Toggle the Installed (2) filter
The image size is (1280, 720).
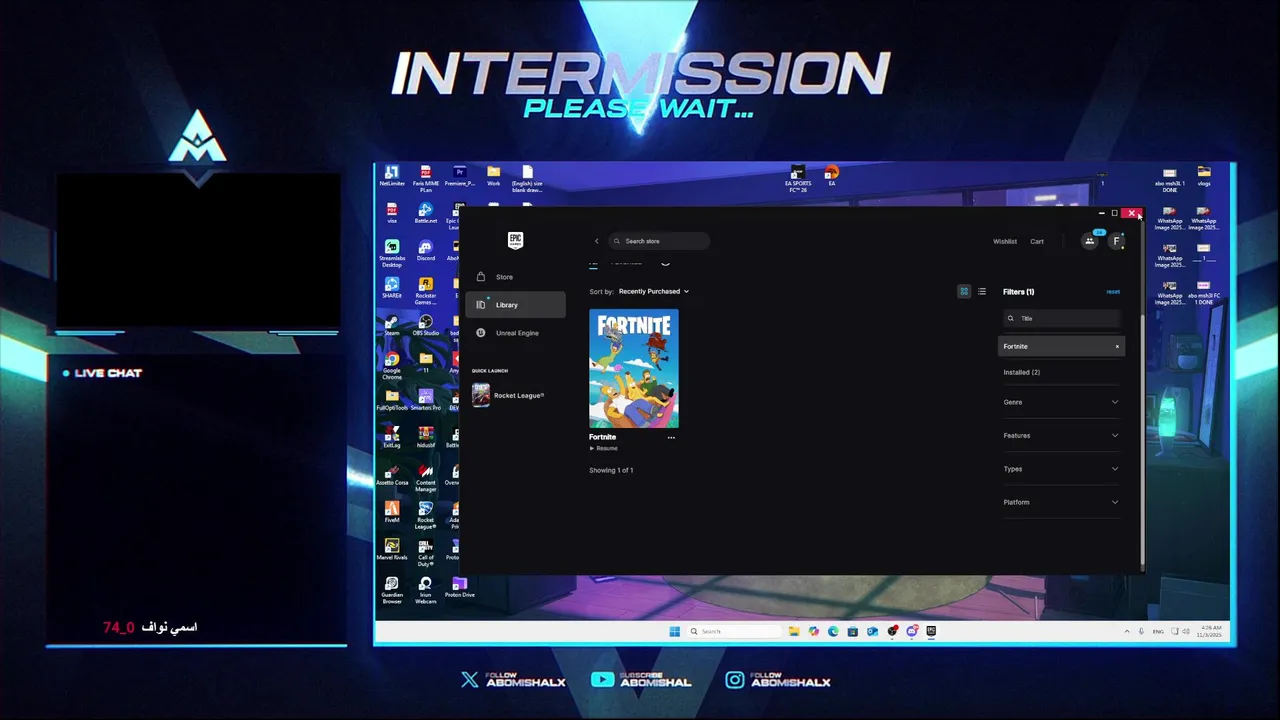click(x=1021, y=372)
